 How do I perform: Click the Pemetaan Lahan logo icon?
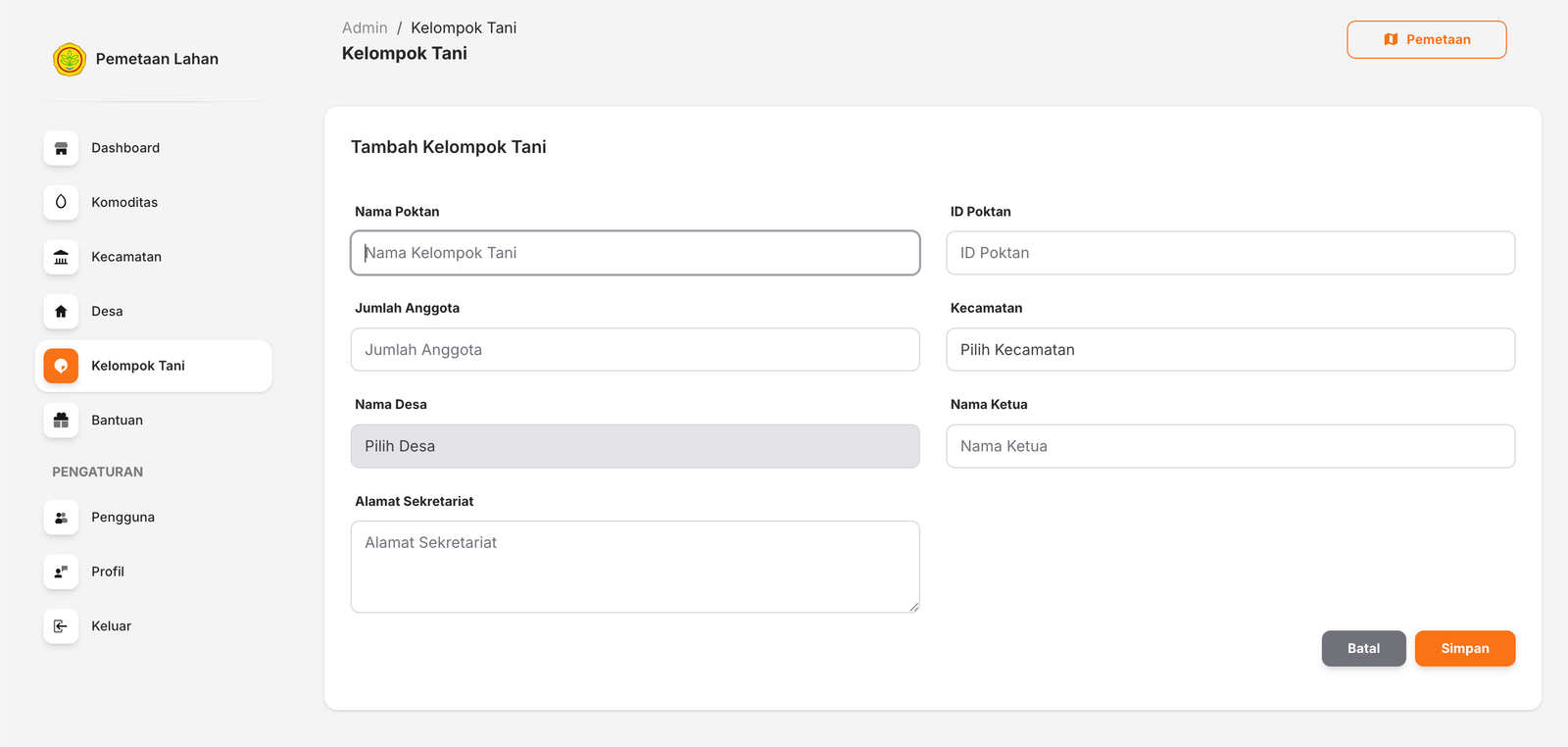click(70, 60)
